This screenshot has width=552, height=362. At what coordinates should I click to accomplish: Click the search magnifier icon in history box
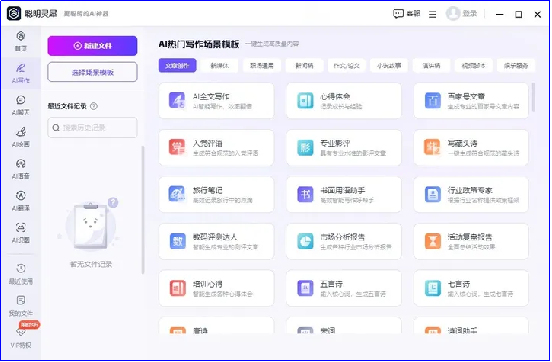[x=56, y=127]
